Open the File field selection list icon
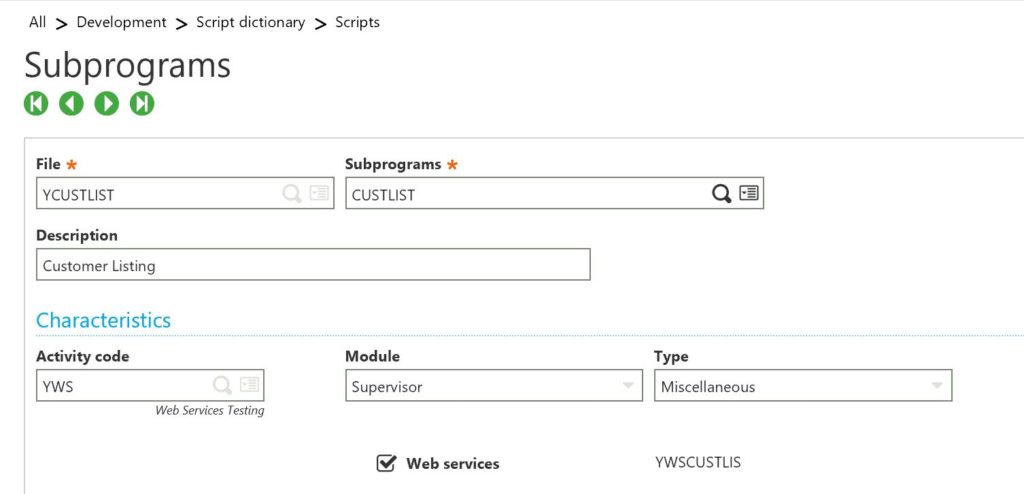 tap(319, 193)
